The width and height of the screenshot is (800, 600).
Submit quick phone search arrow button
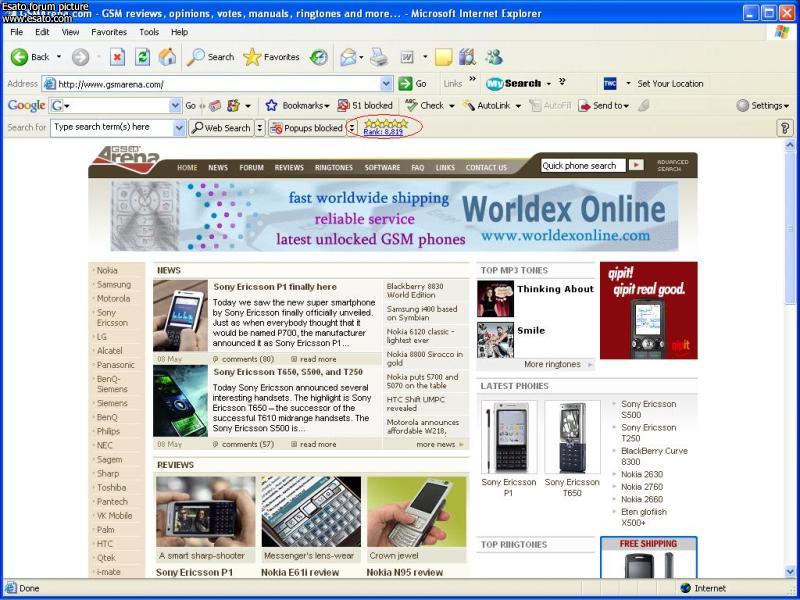point(636,165)
